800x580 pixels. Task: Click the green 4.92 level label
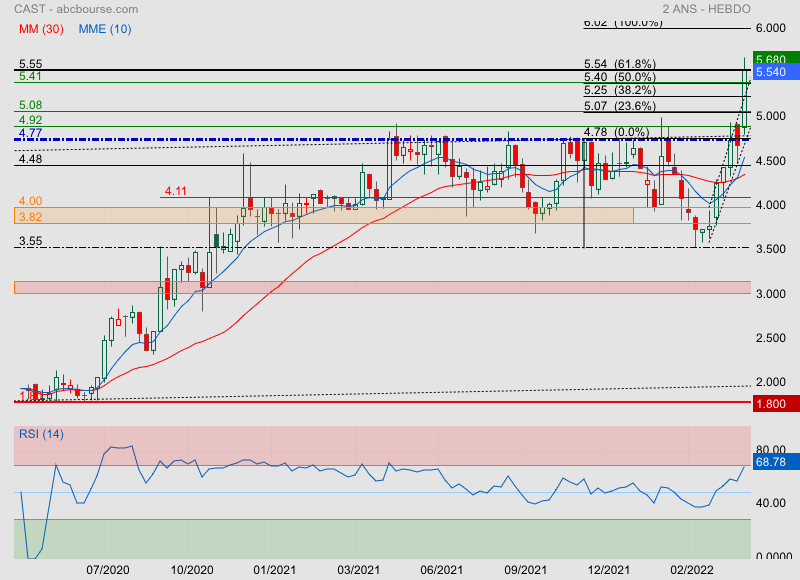tap(29, 120)
